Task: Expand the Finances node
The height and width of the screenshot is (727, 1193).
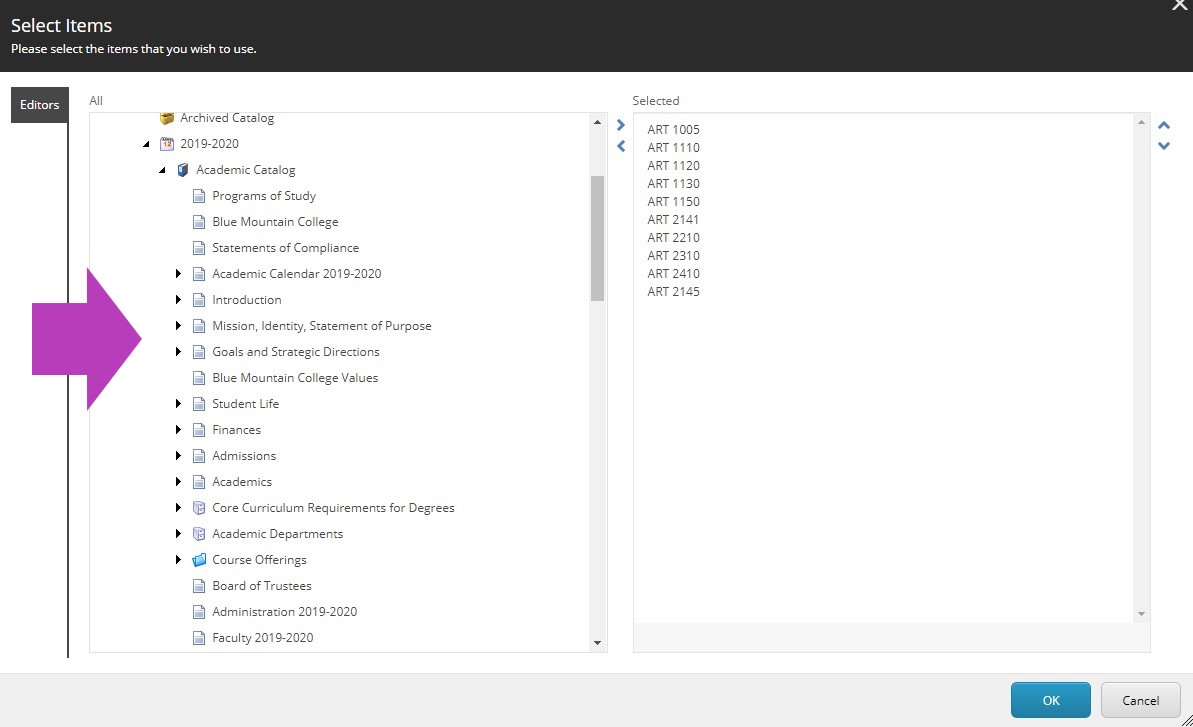Action: click(x=178, y=430)
